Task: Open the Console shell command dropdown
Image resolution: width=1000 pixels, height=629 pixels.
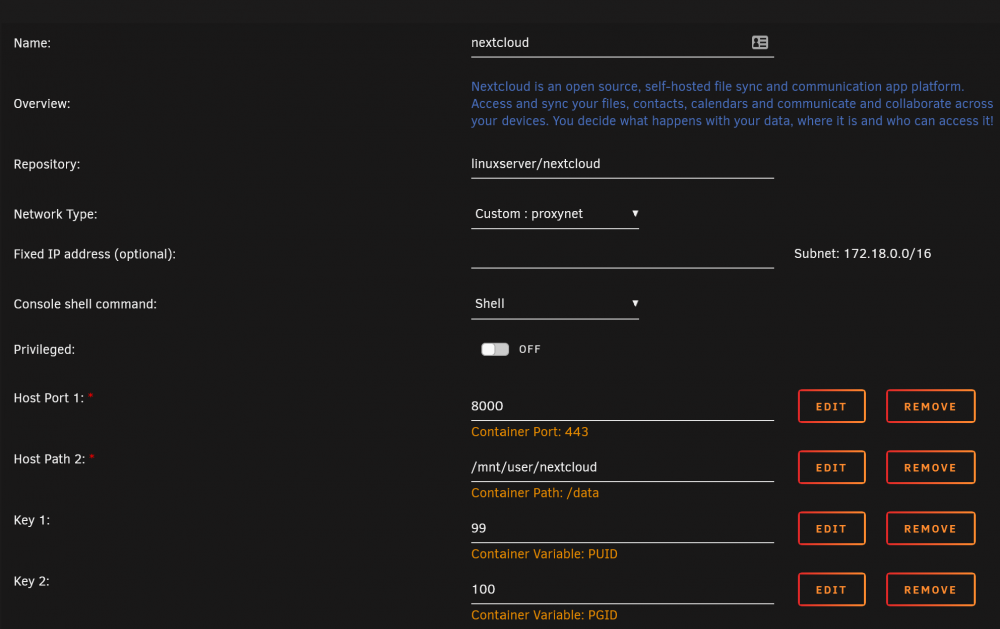Action: click(555, 304)
